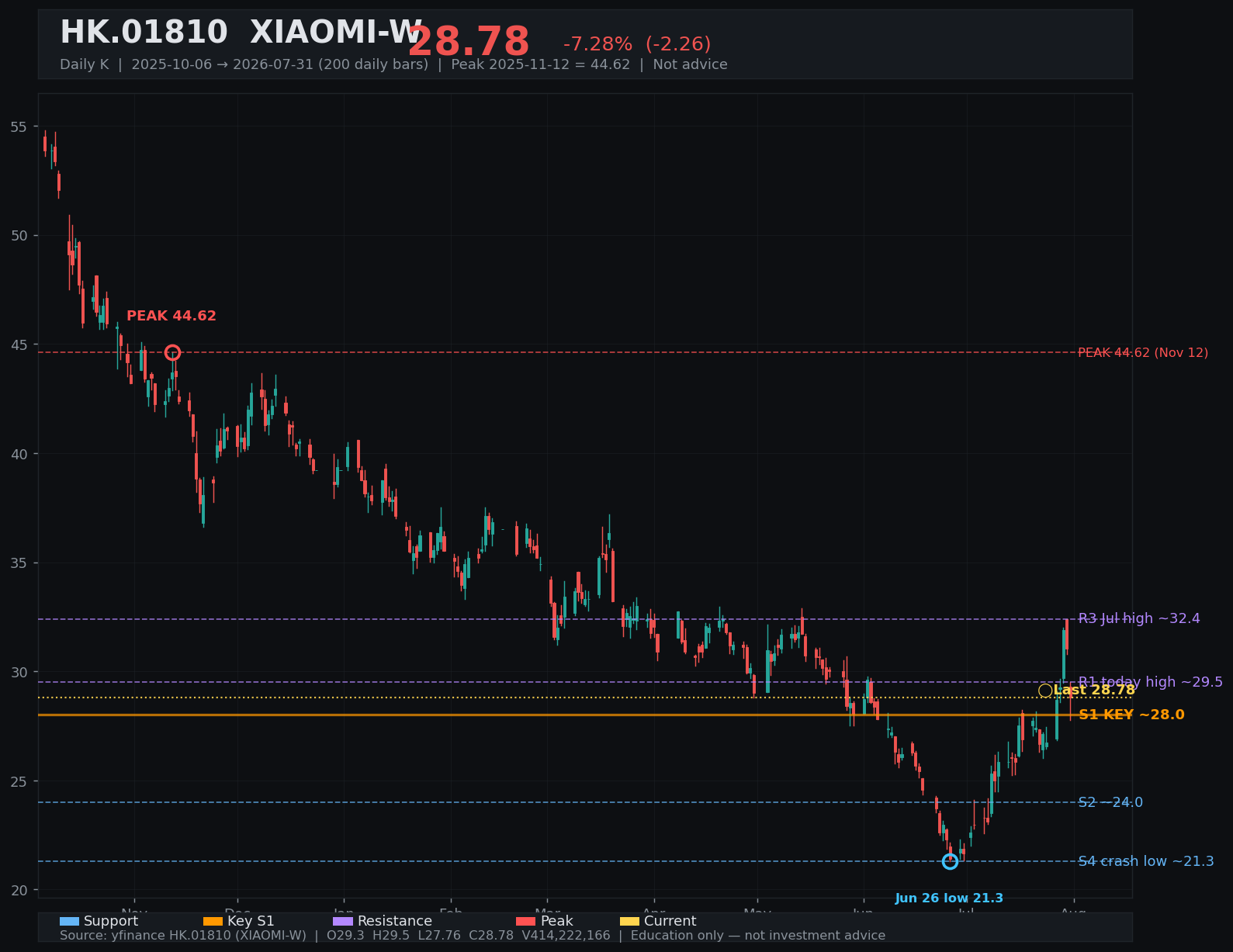Click the 50 y-axis tick label
This screenshot has height=952, width=1233.
[x=19, y=236]
